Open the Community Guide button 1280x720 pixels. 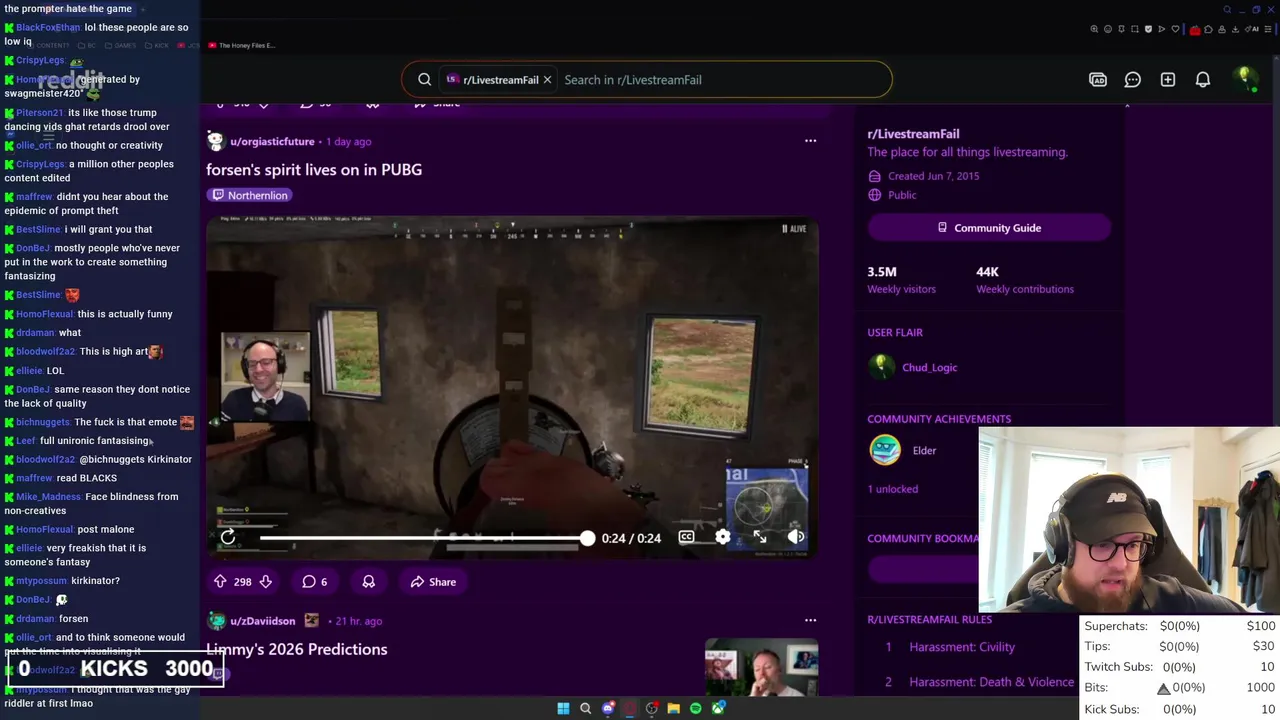click(989, 228)
